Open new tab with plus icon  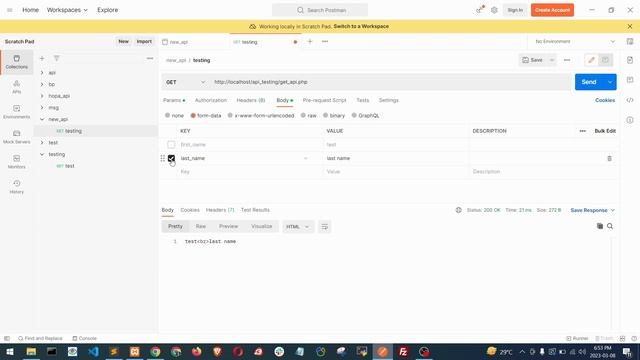click(310, 41)
